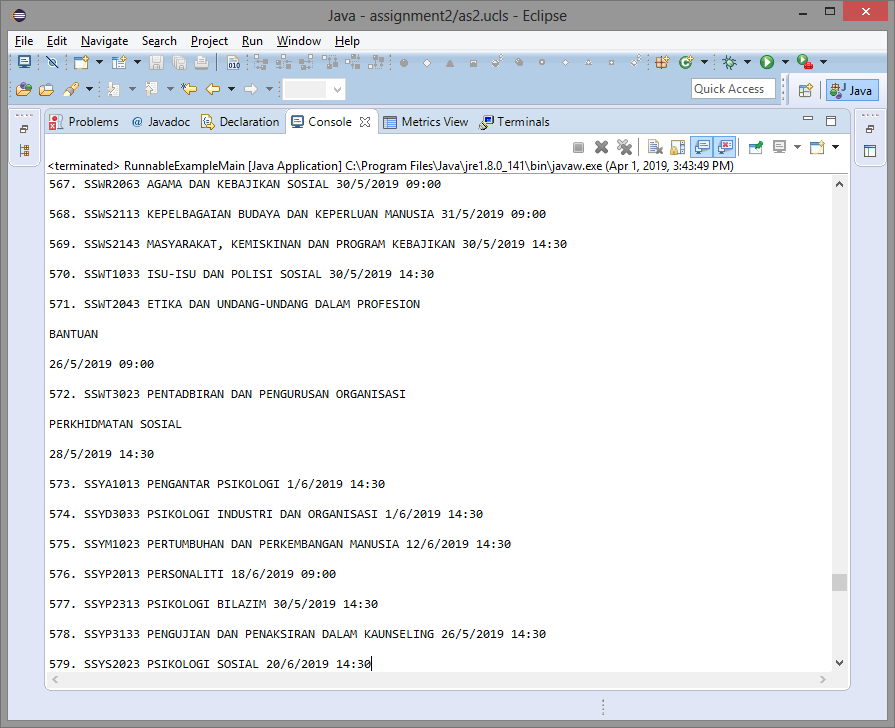Click the Save All icon
Screen dimensions: 895x728
click(x=179, y=62)
